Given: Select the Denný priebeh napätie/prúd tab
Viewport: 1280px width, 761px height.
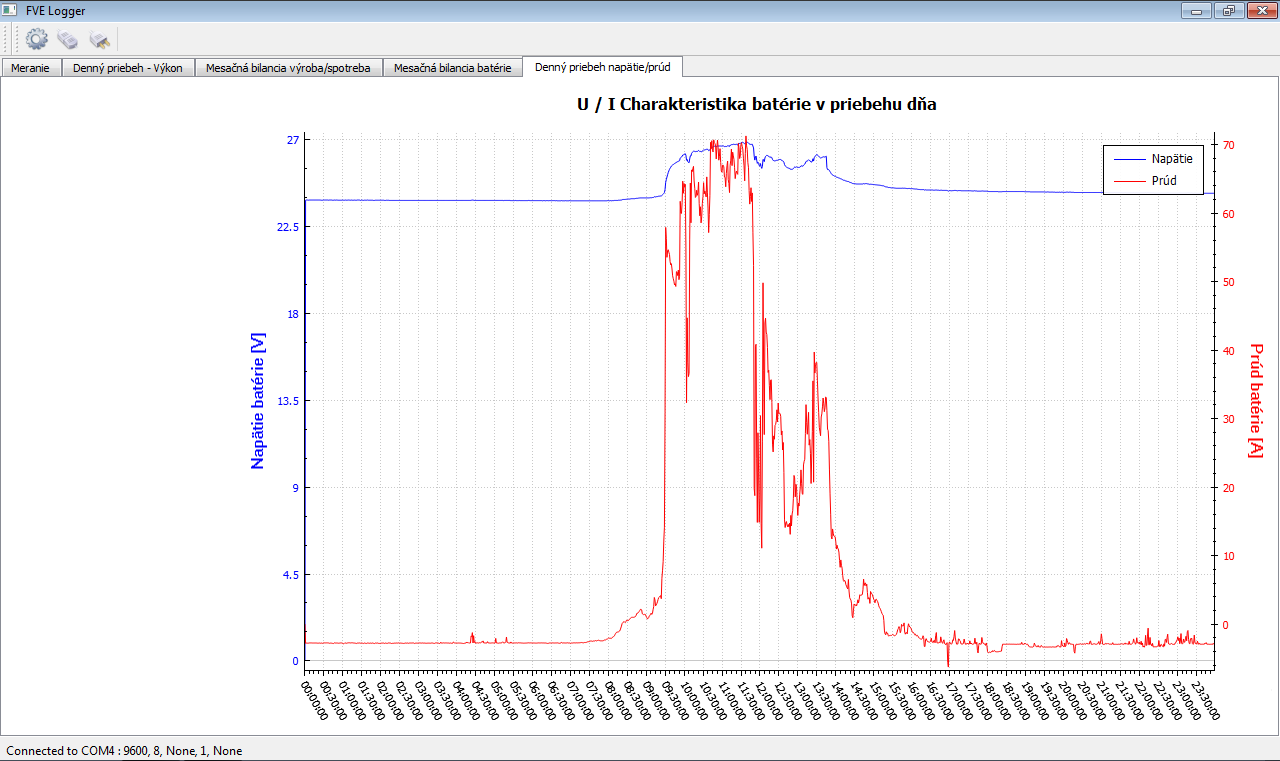Looking at the screenshot, I should 602,67.
